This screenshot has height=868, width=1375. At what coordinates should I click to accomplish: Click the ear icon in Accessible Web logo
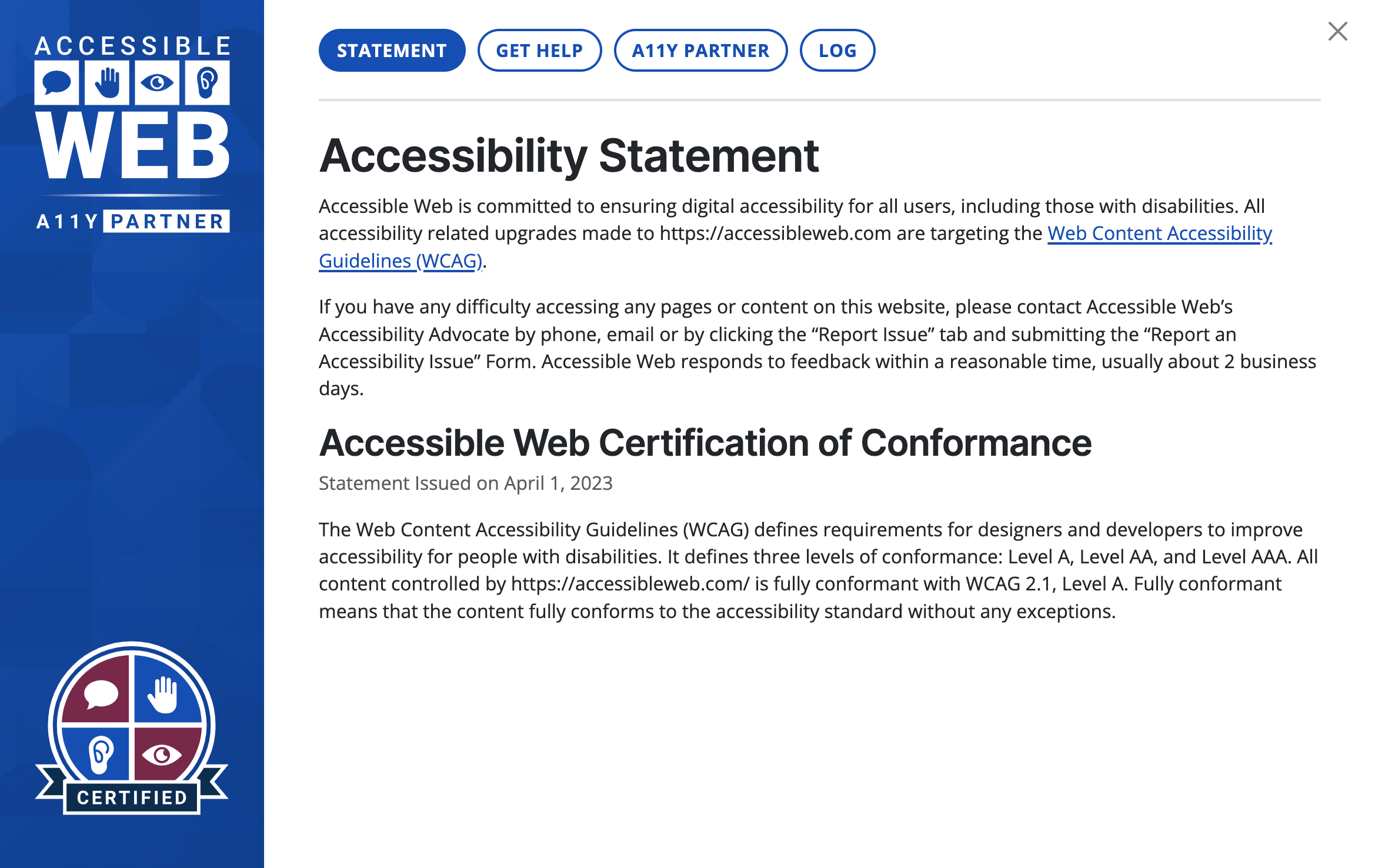coord(207,83)
